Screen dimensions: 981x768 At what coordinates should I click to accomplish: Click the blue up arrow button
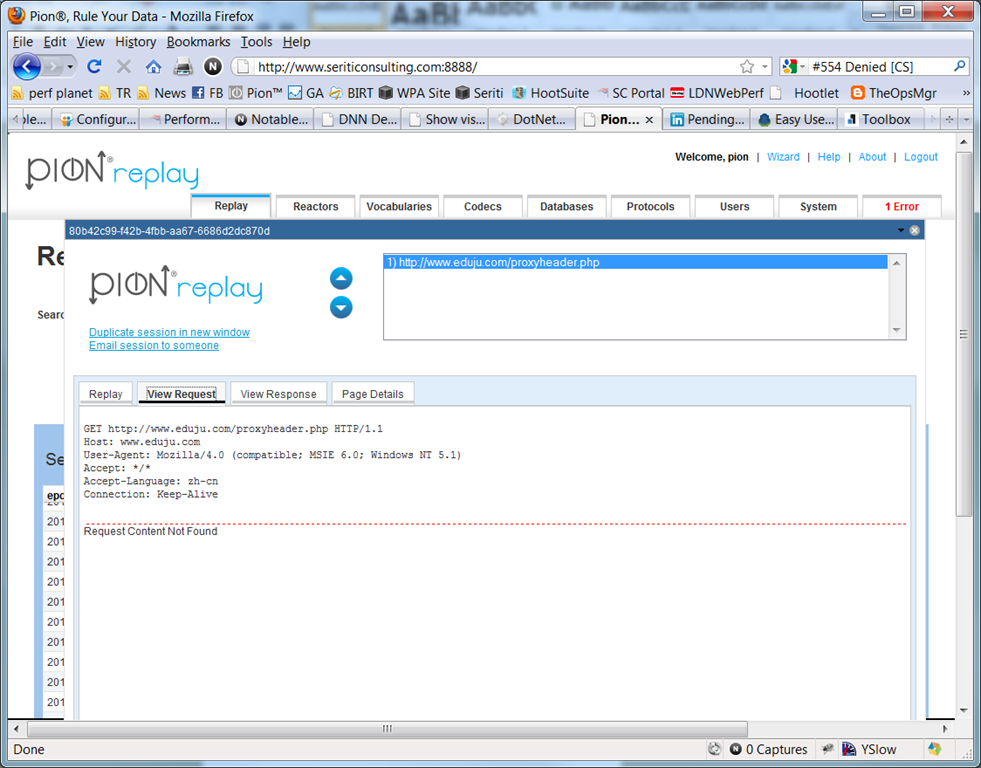341,278
